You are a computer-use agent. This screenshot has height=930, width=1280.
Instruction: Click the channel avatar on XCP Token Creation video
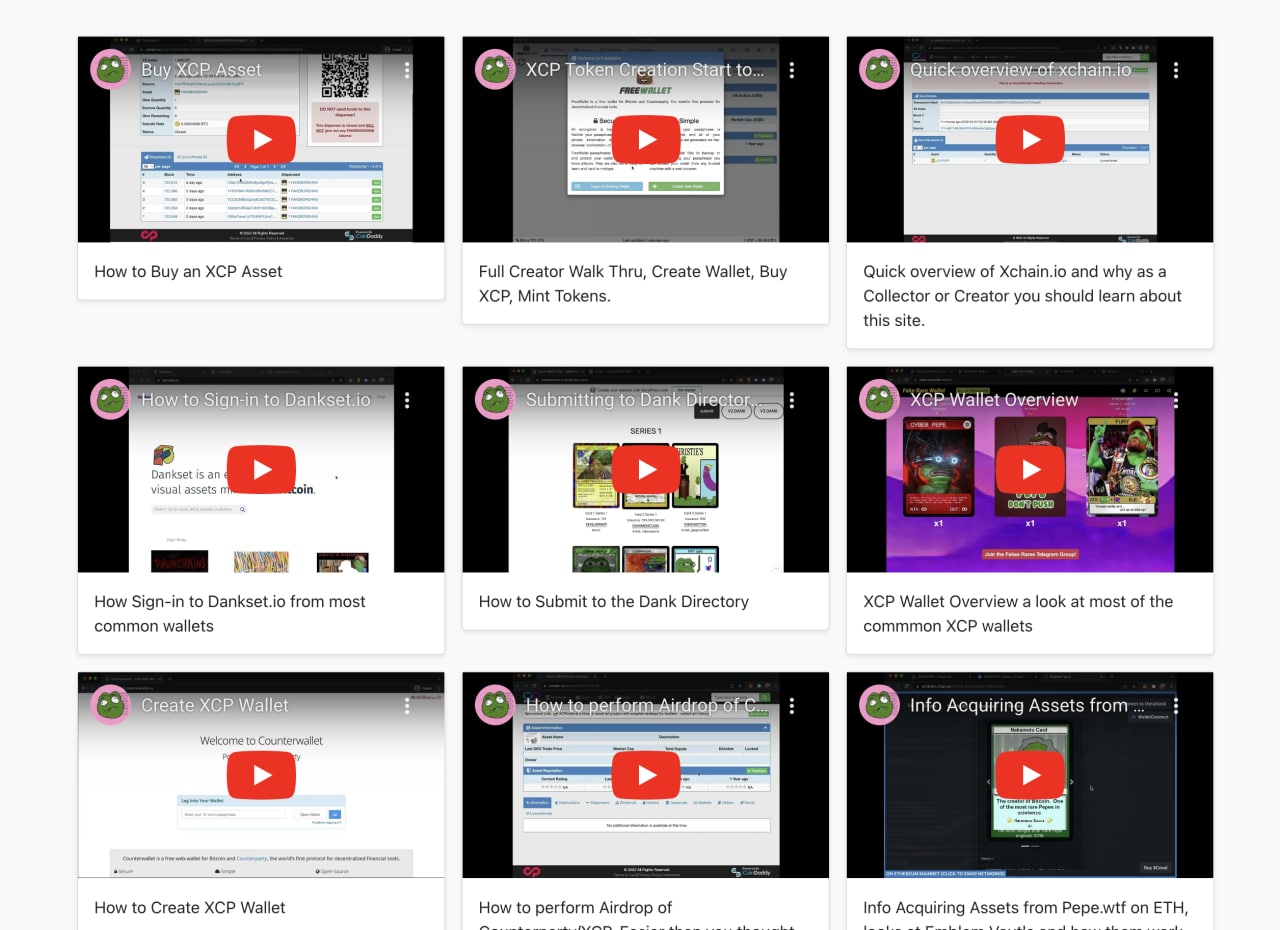495,69
